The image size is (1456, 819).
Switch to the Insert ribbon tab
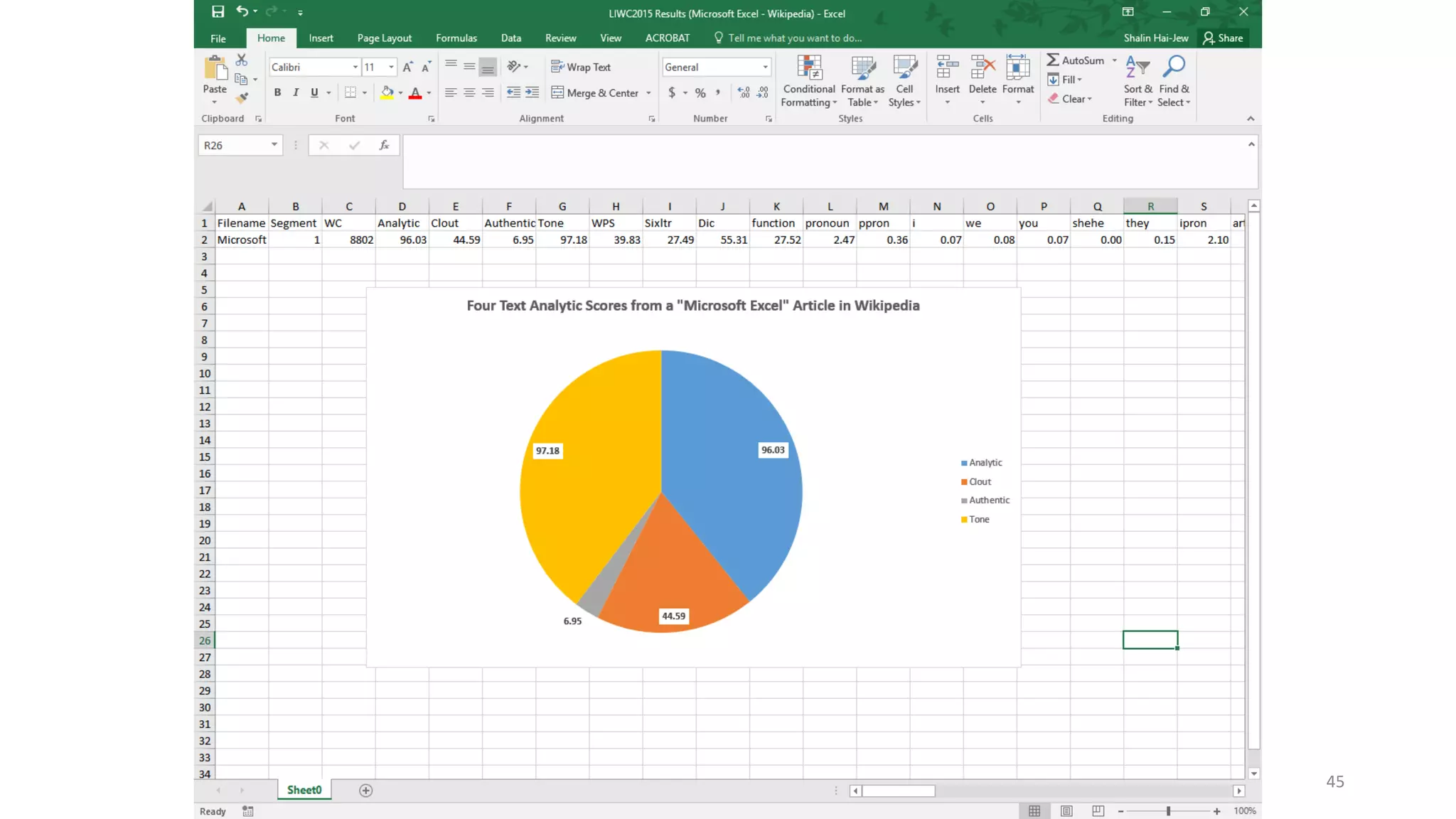click(x=321, y=38)
